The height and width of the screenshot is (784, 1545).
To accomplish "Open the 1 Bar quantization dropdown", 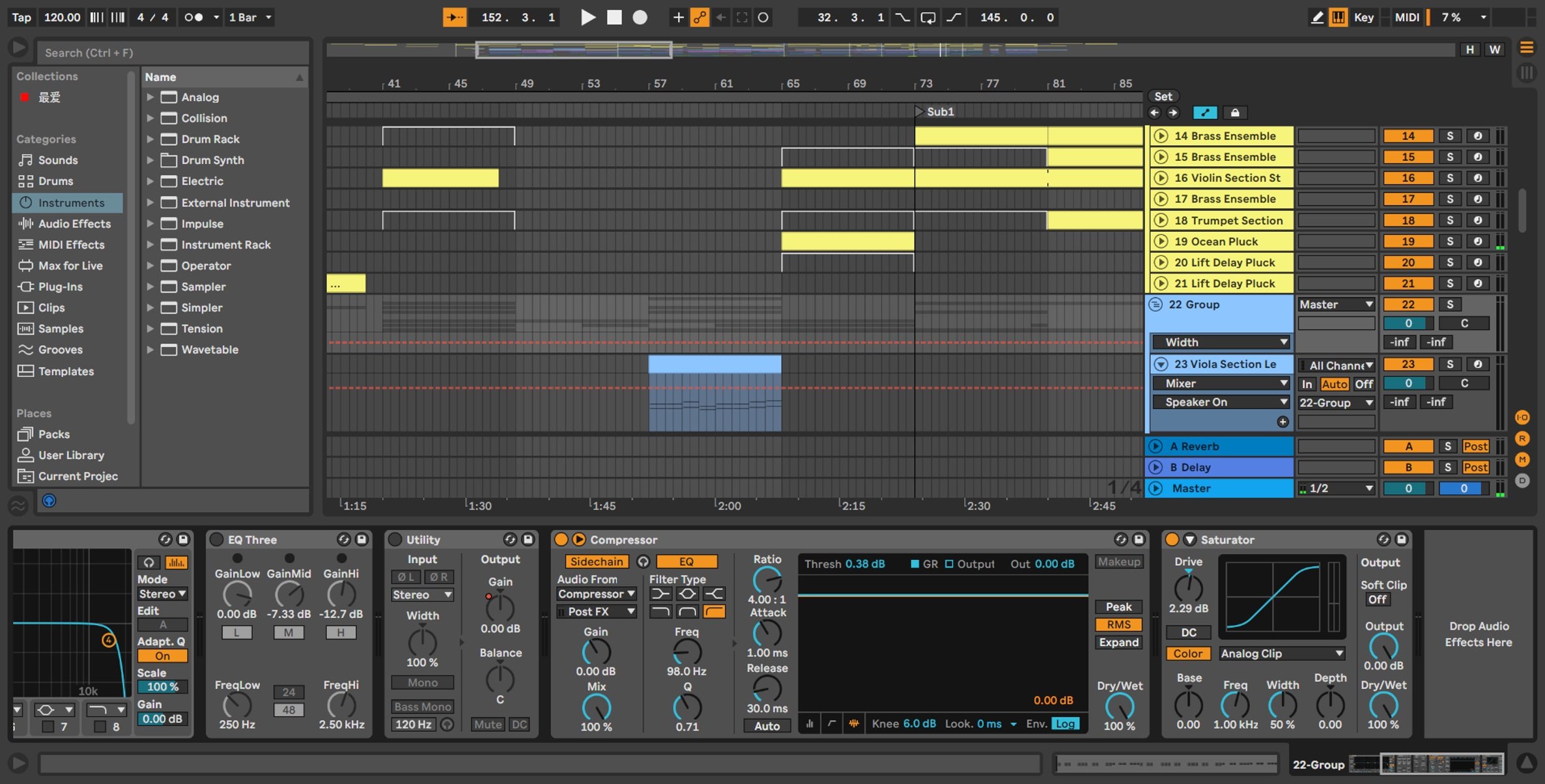I will click(x=249, y=18).
